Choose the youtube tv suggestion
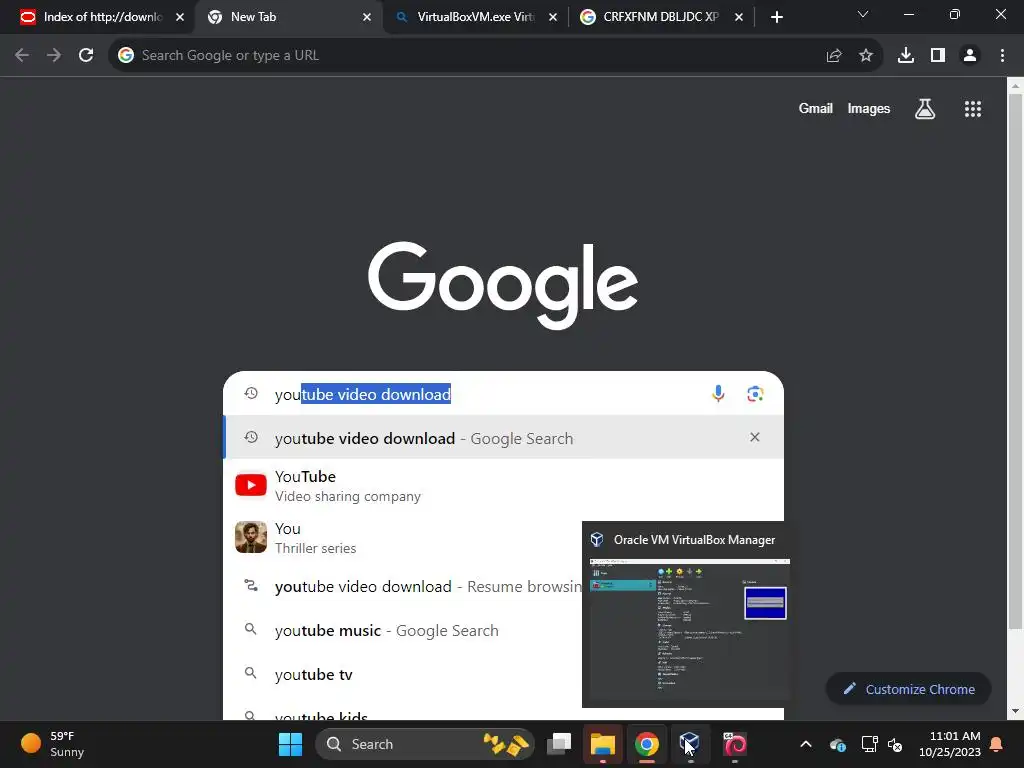The height and width of the screenshot is (768, 1024). [402, 675]
